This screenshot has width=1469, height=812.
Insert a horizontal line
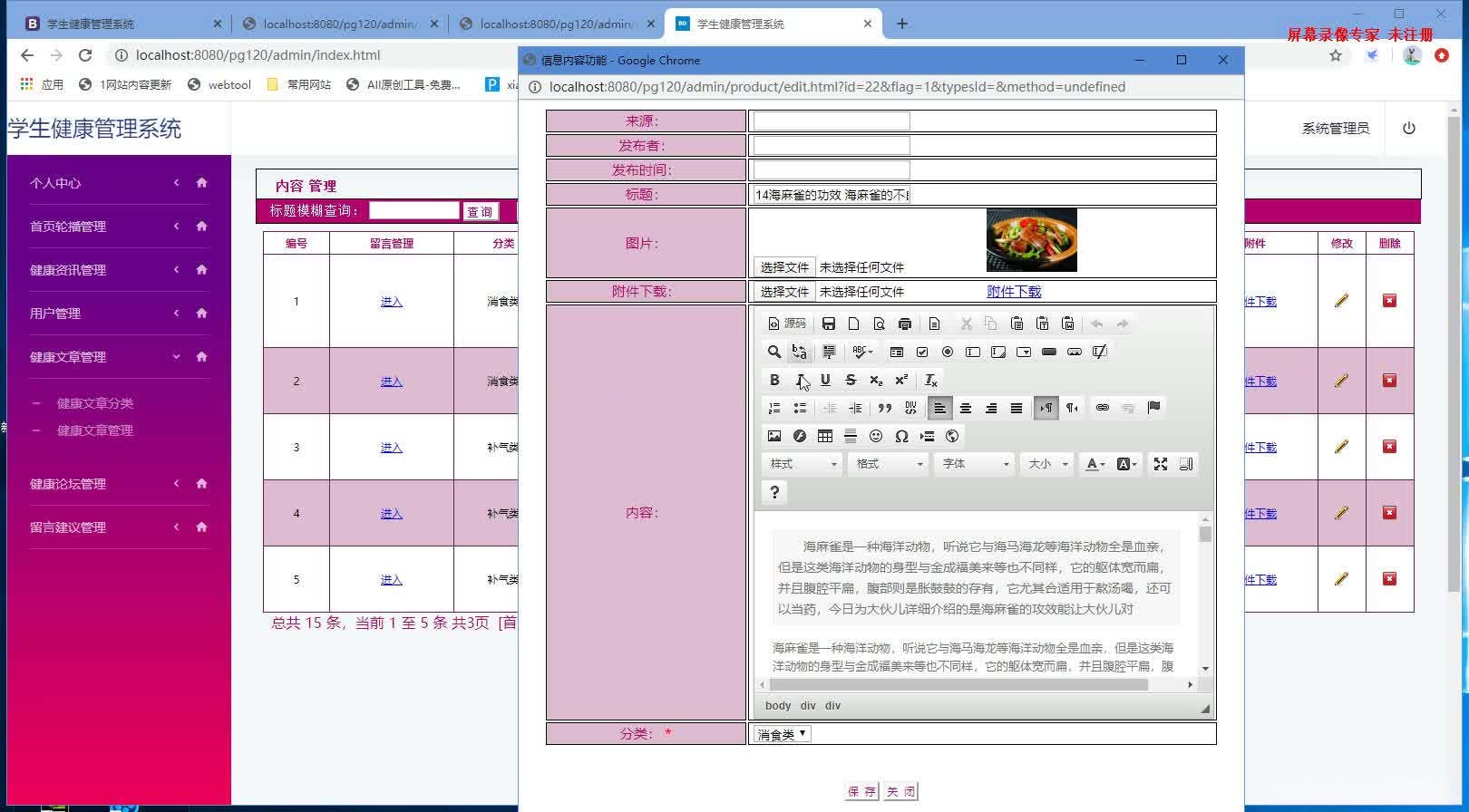click(x=851, y=436)
